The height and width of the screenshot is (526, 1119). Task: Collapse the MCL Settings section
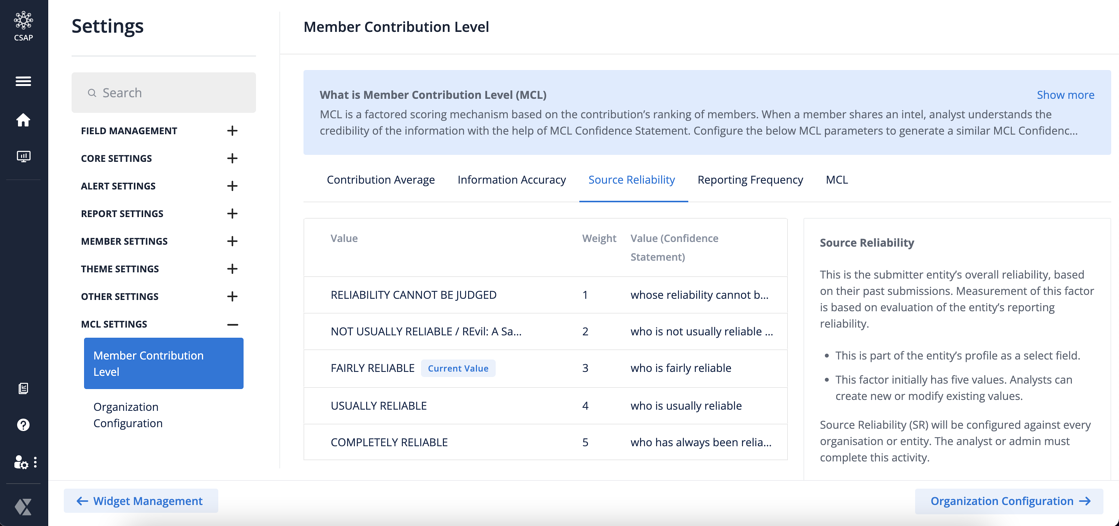click(232, 324)
